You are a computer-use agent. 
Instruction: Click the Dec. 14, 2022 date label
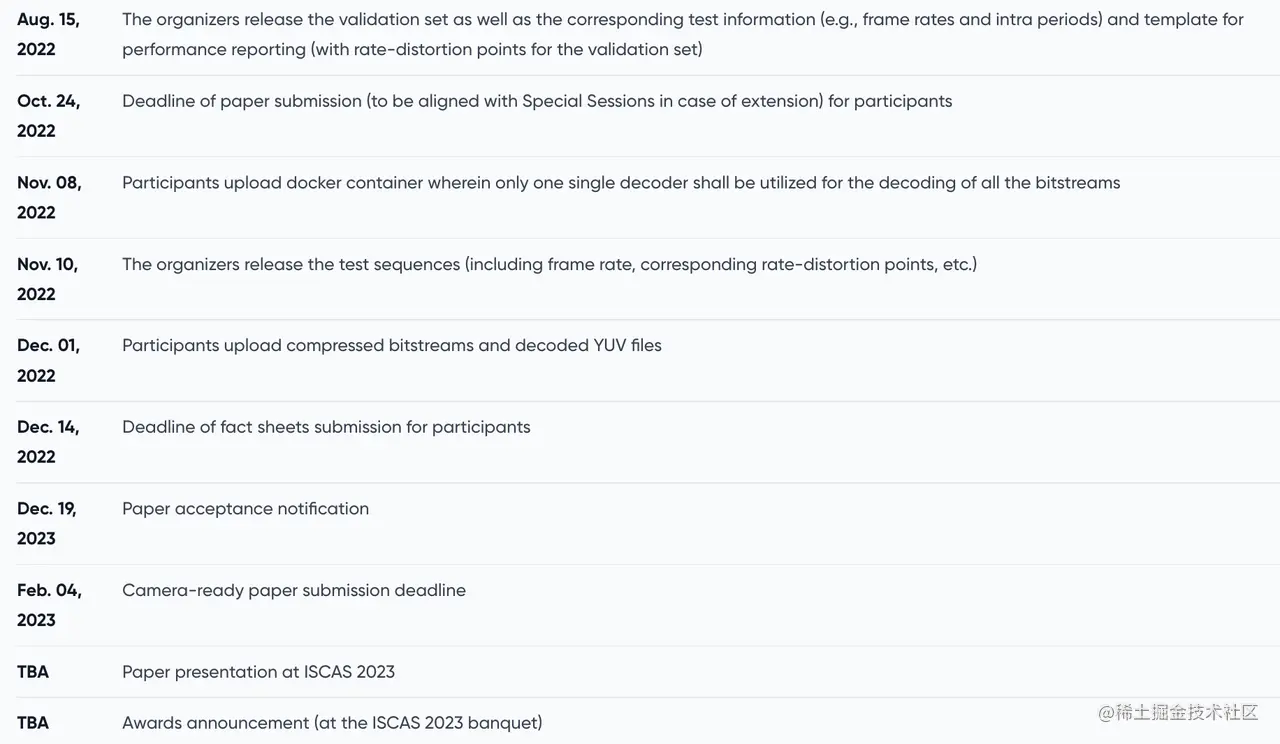48,441
